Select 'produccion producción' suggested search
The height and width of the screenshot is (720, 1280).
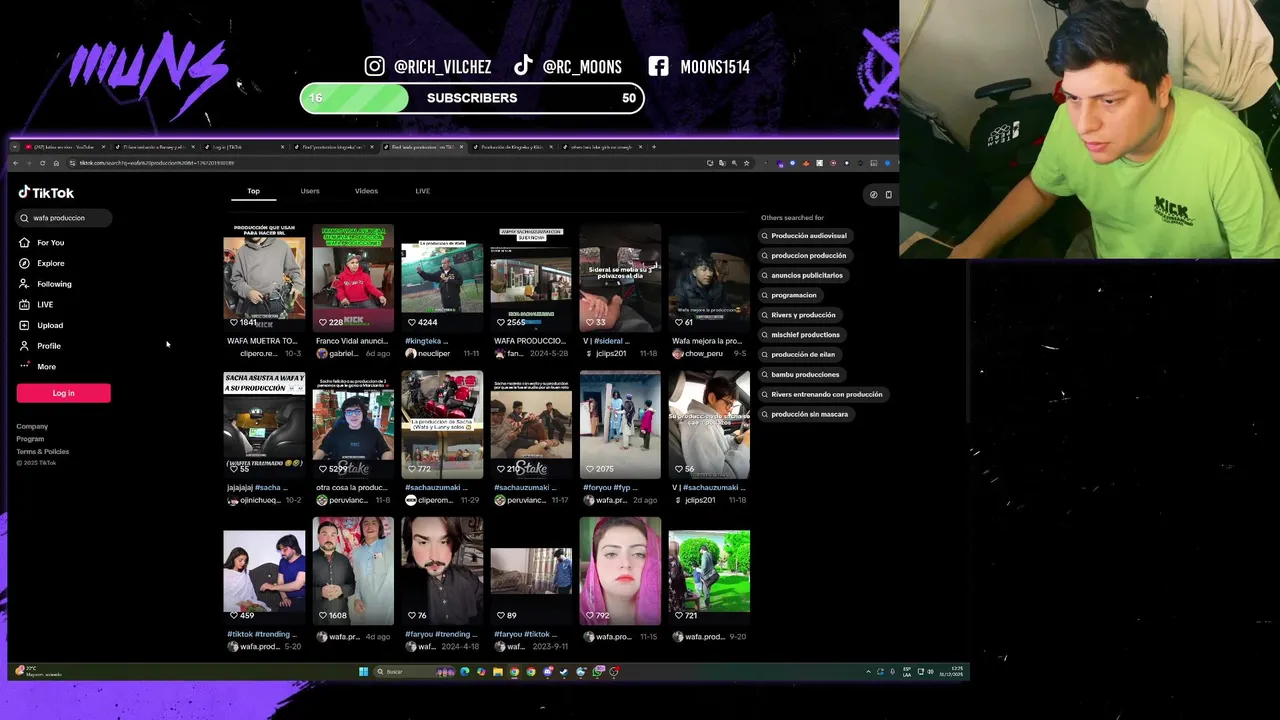[804, 255]
